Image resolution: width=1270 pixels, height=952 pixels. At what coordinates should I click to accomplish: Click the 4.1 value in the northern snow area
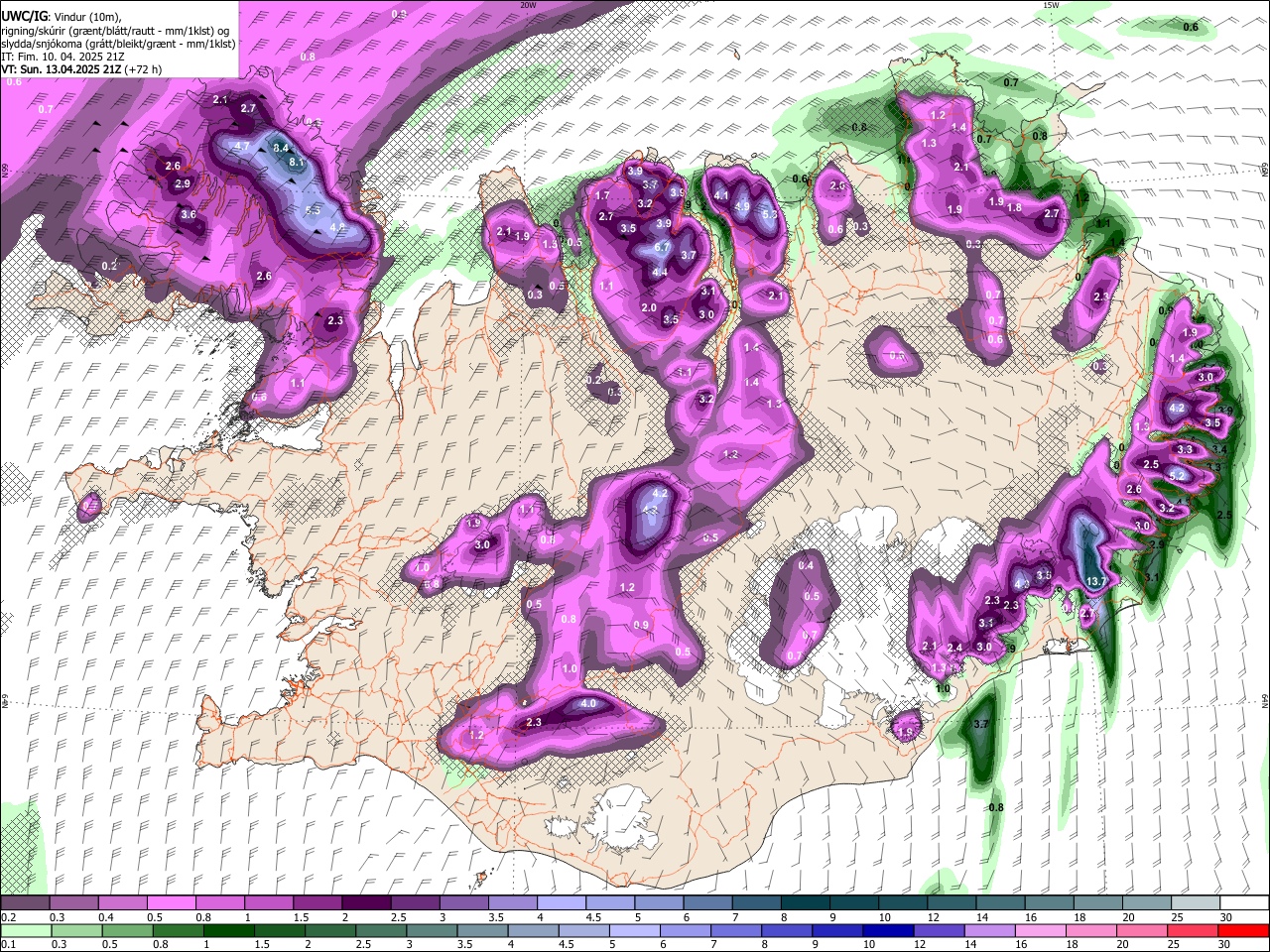[x=722, y=196]
